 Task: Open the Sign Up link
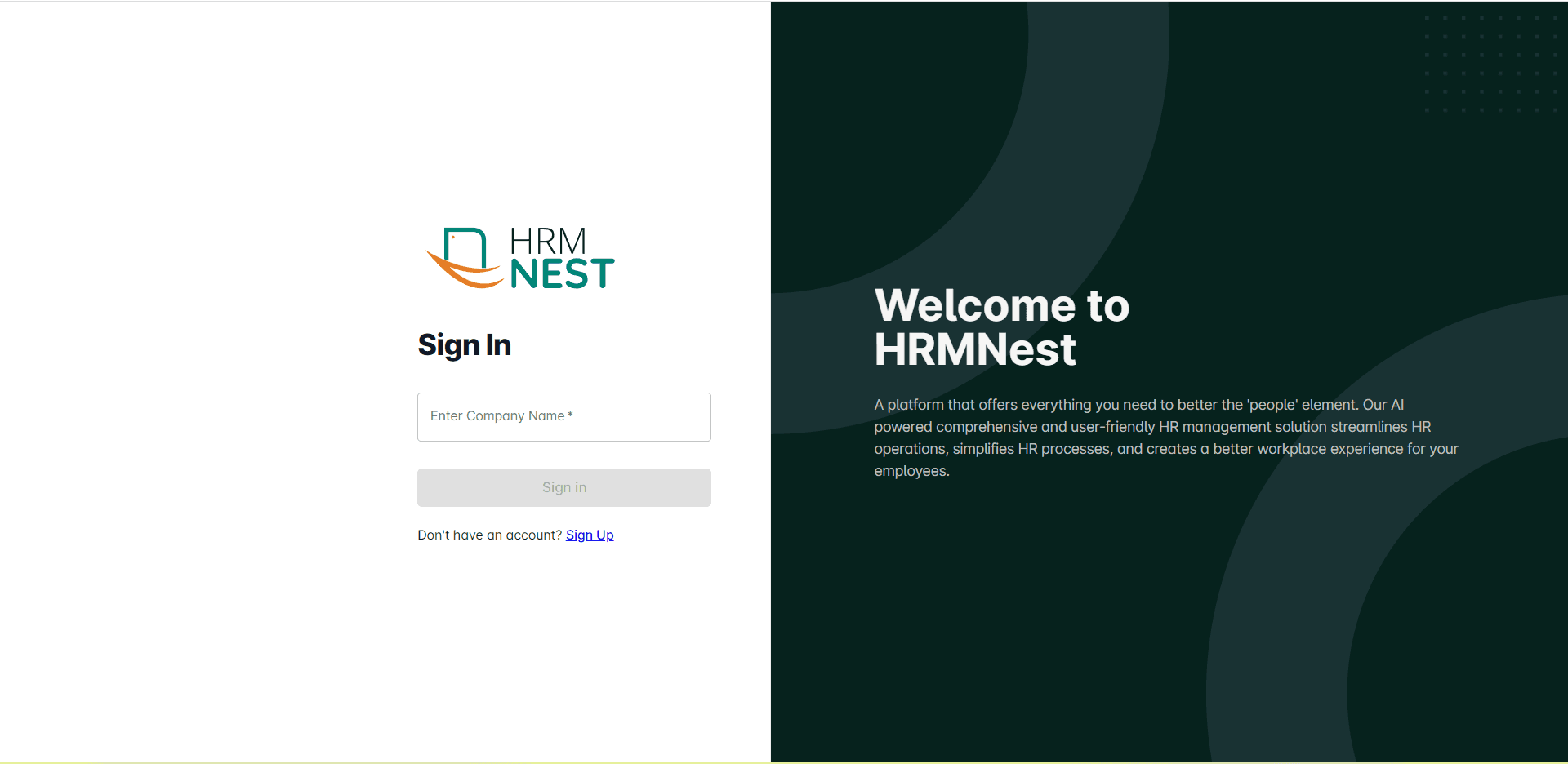[589, 535]
